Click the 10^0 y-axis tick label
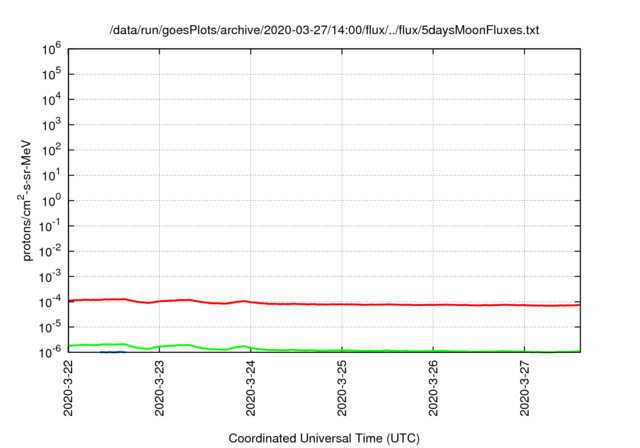 (51, 201)
